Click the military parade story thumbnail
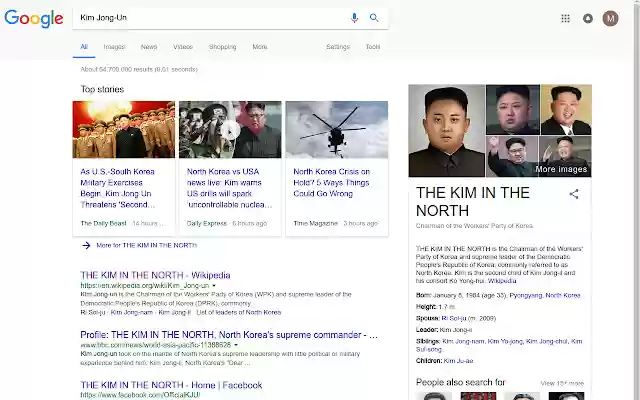This screenshot has width=640, height=400. pos(124,129)
